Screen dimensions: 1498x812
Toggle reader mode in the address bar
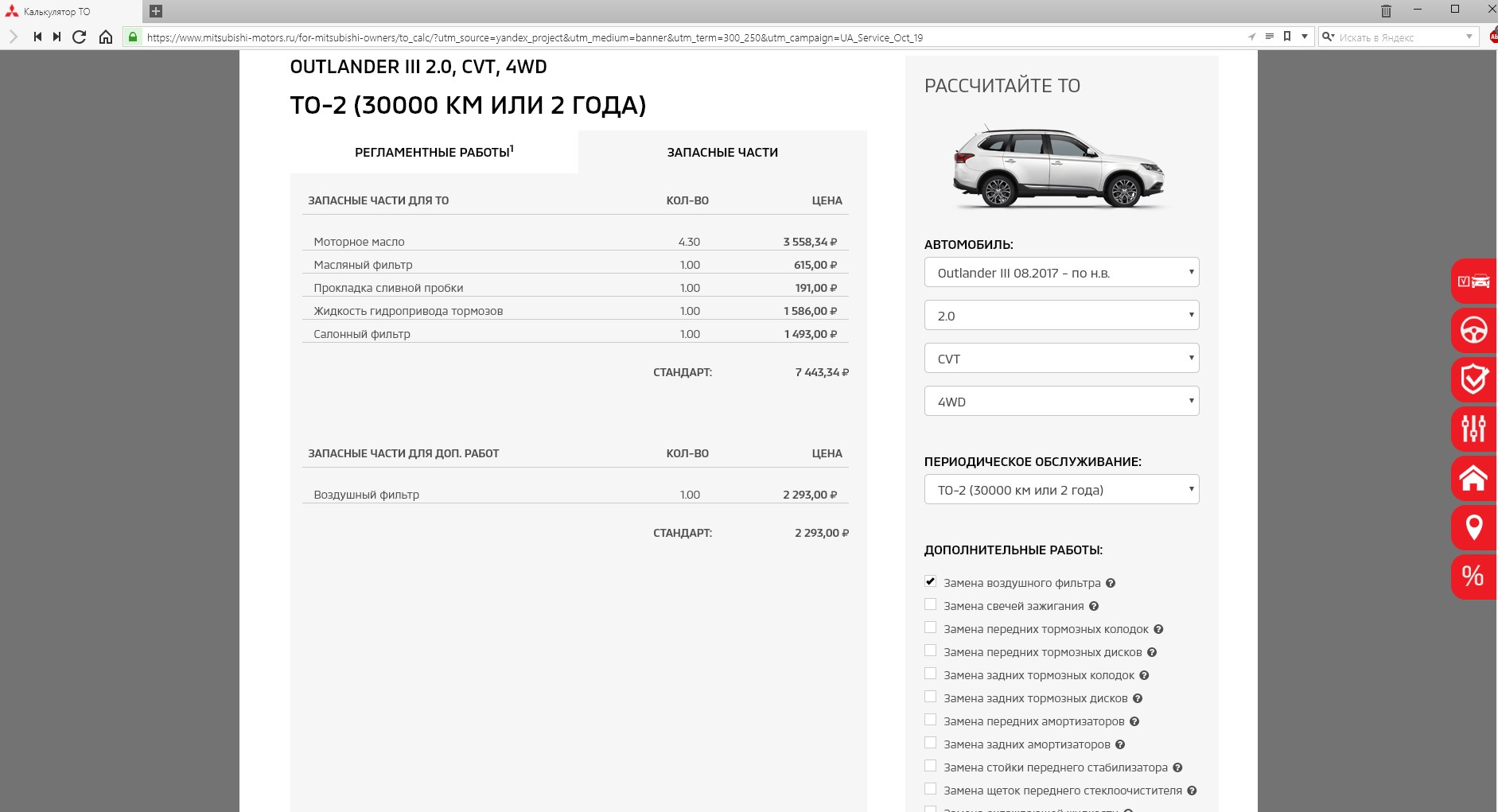(1270, 37)
